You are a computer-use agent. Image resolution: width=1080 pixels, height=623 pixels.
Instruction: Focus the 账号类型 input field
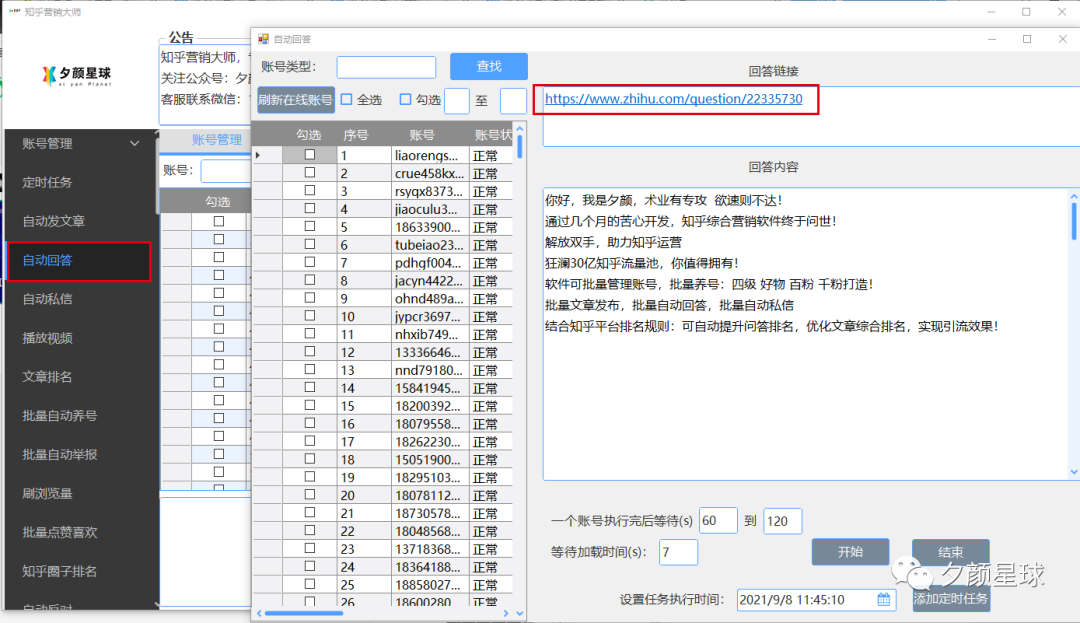pos(386,67)
